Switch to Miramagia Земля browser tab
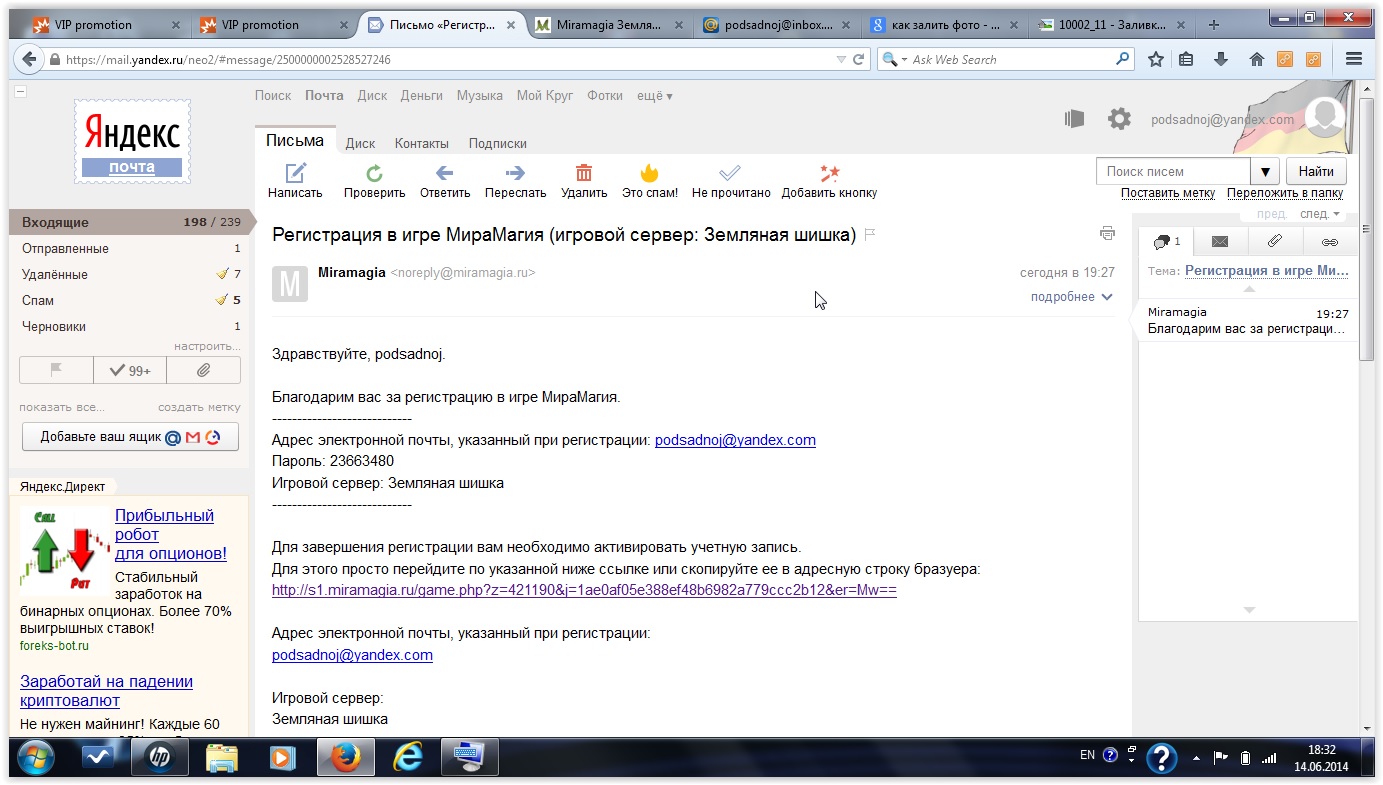This screenshot has height=785, width=1383. 607,25
